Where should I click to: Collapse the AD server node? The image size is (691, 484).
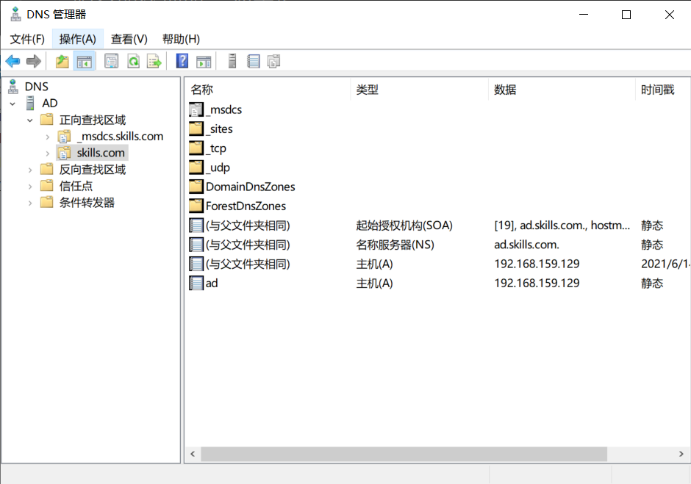point(13,104)
